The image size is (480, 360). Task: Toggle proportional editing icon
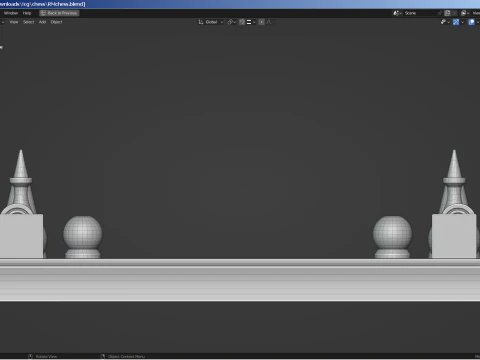click(x=262, y=22)
